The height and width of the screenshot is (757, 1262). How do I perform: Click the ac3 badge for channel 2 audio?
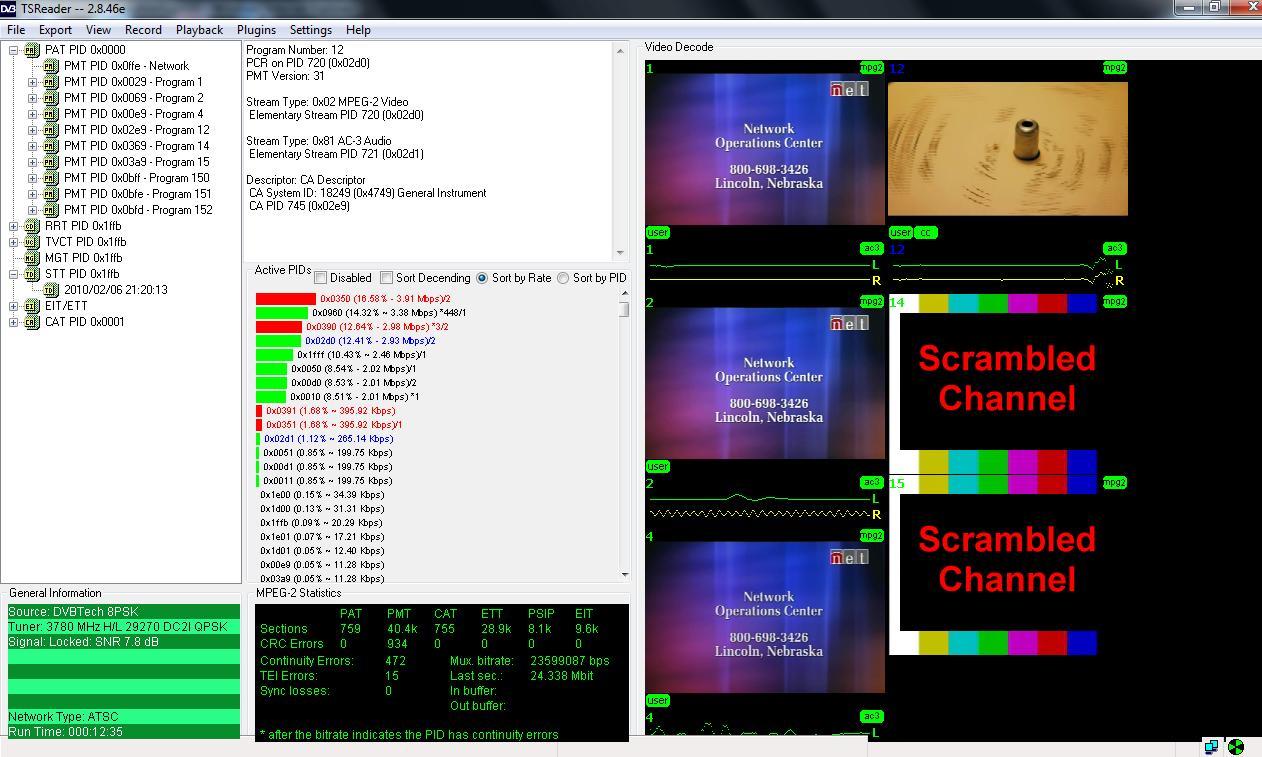pos(871,482)
